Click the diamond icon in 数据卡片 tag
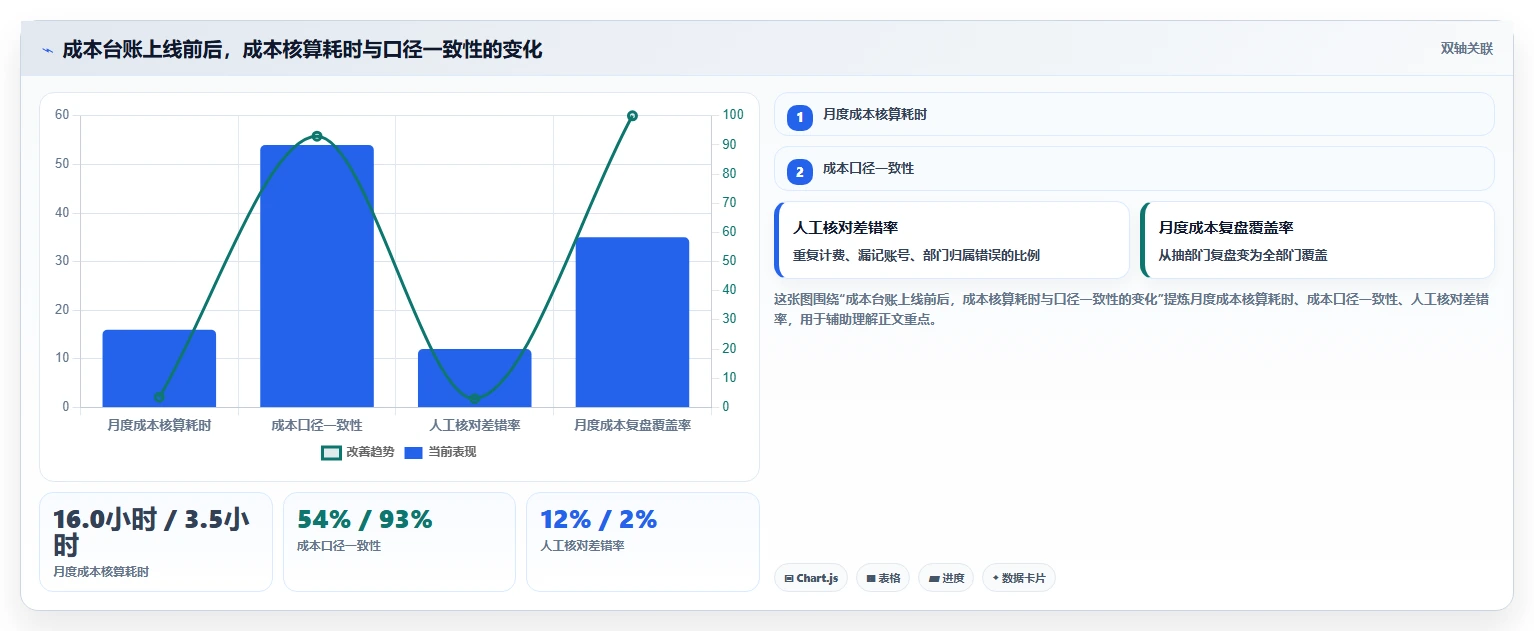This screenshot has height=631, width=1534. (x=995, y=578)
